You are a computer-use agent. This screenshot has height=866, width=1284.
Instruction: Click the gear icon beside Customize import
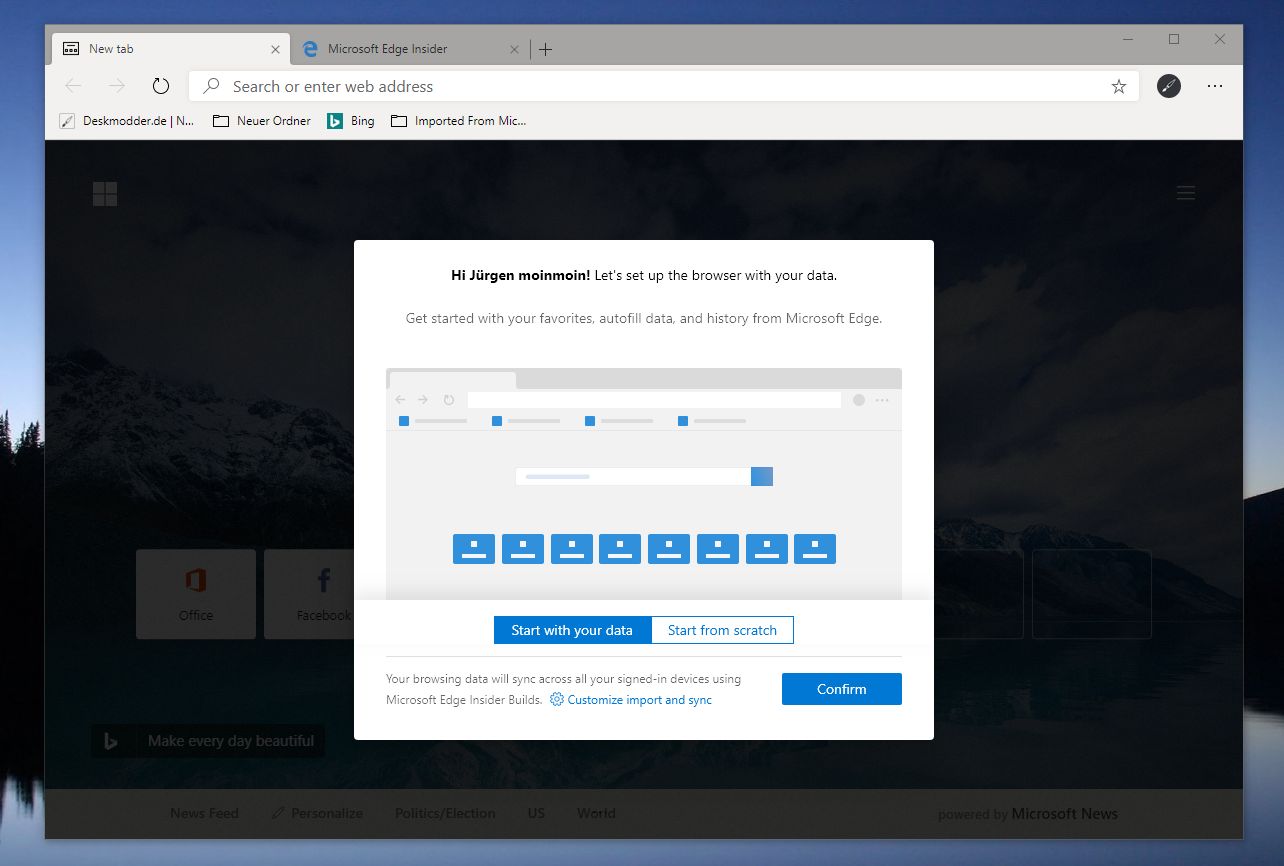pos(557,700)
